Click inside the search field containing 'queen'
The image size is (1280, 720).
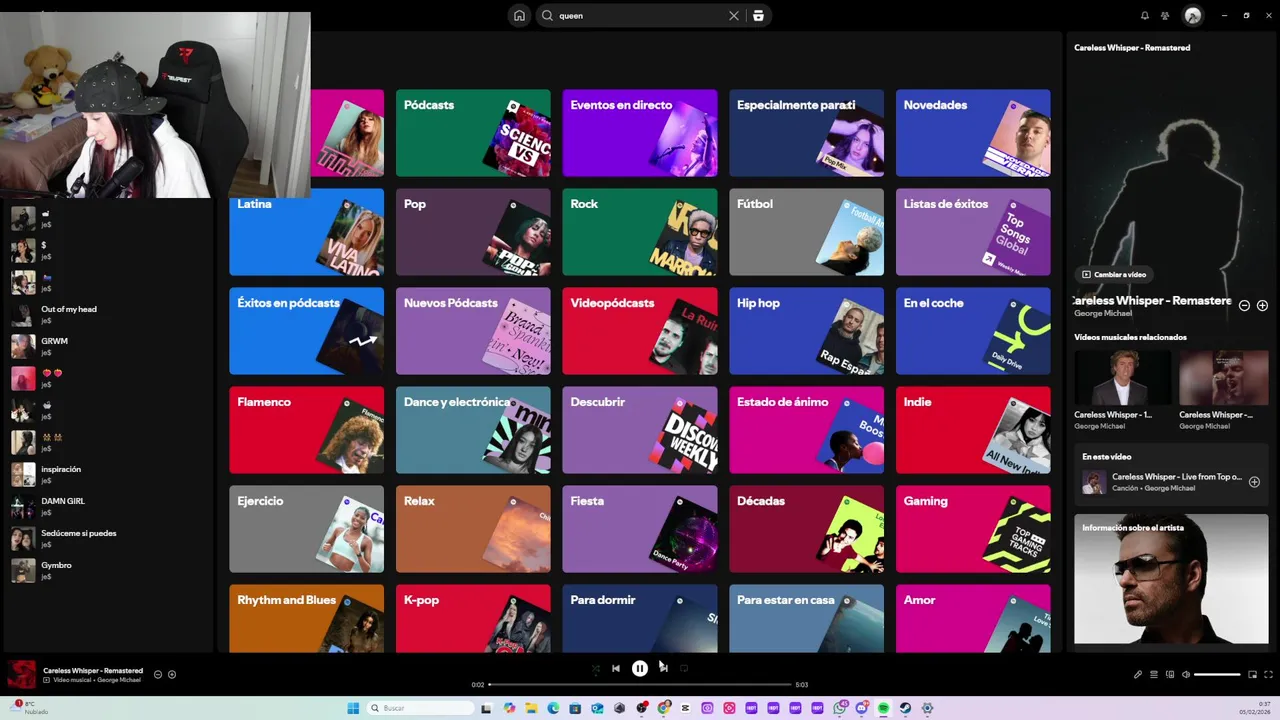click(640, 16)
